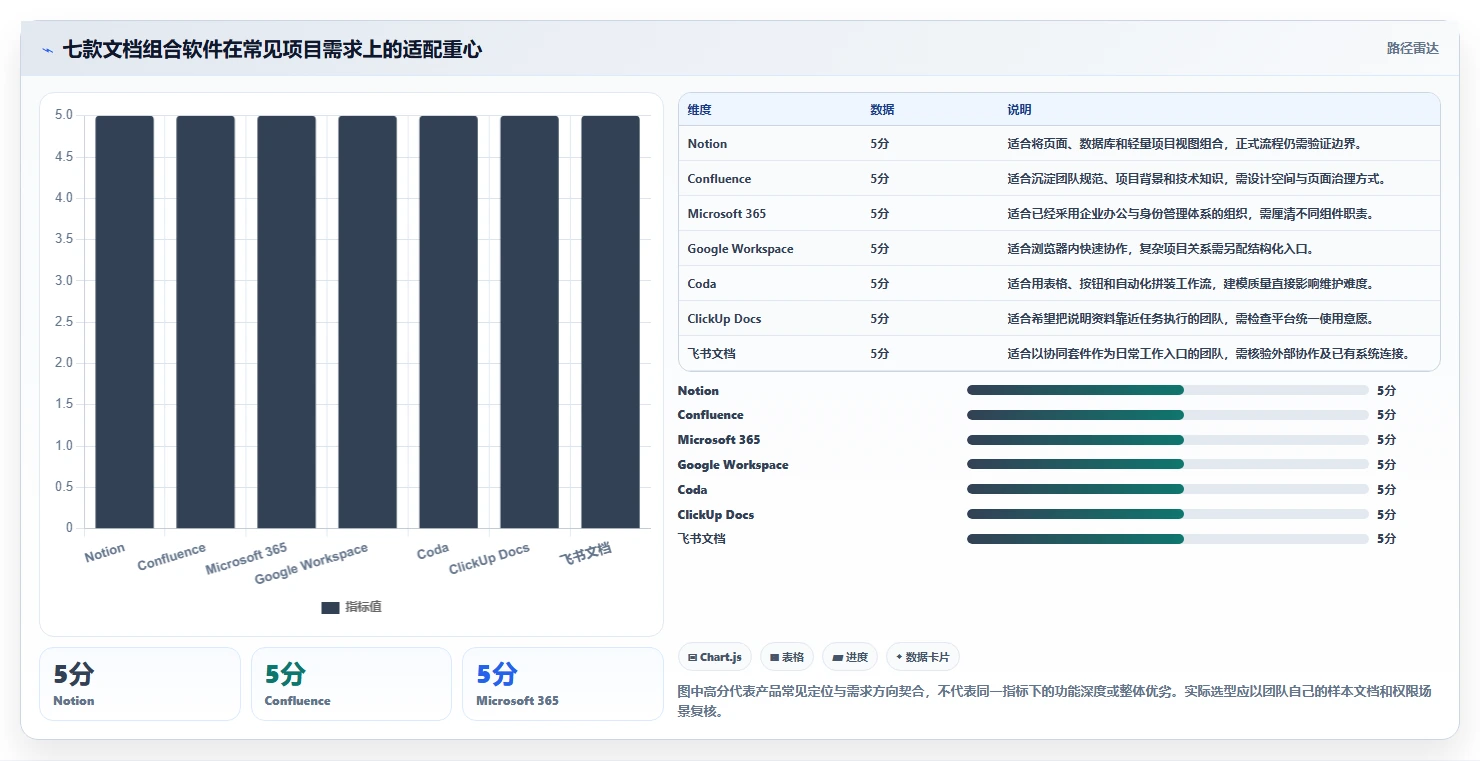
Task: Click the 2.5 y-axis tick label
Action: coord(64,322)
